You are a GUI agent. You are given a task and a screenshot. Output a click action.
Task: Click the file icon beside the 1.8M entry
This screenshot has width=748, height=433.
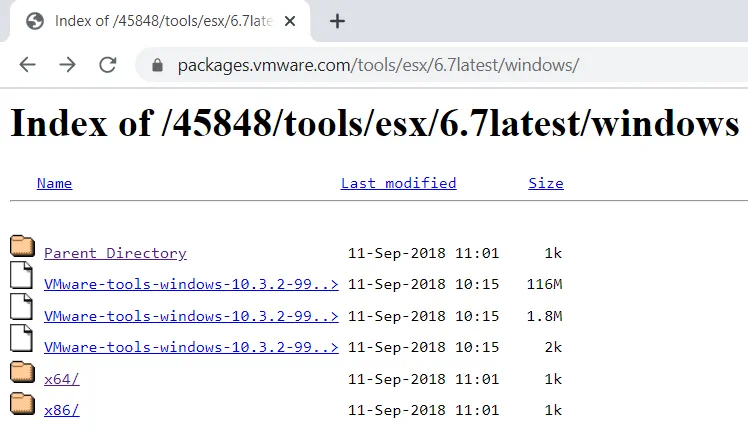(x=21, y=307)
